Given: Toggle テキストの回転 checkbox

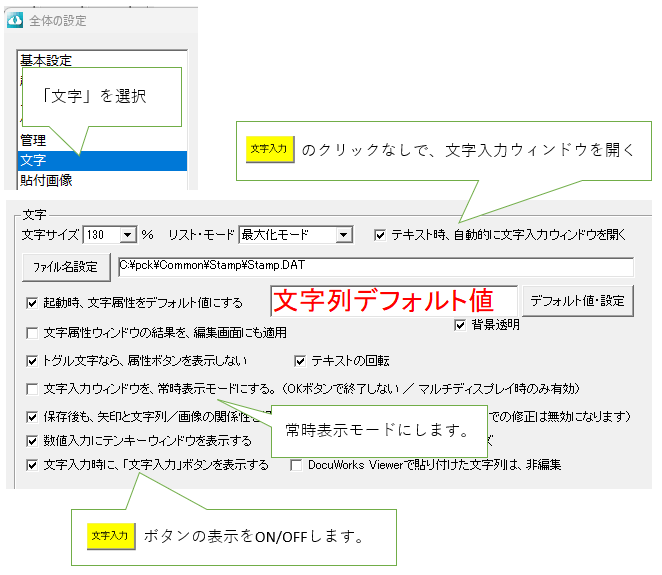Looking at the screenshot, I should click(x=301, y=360).
